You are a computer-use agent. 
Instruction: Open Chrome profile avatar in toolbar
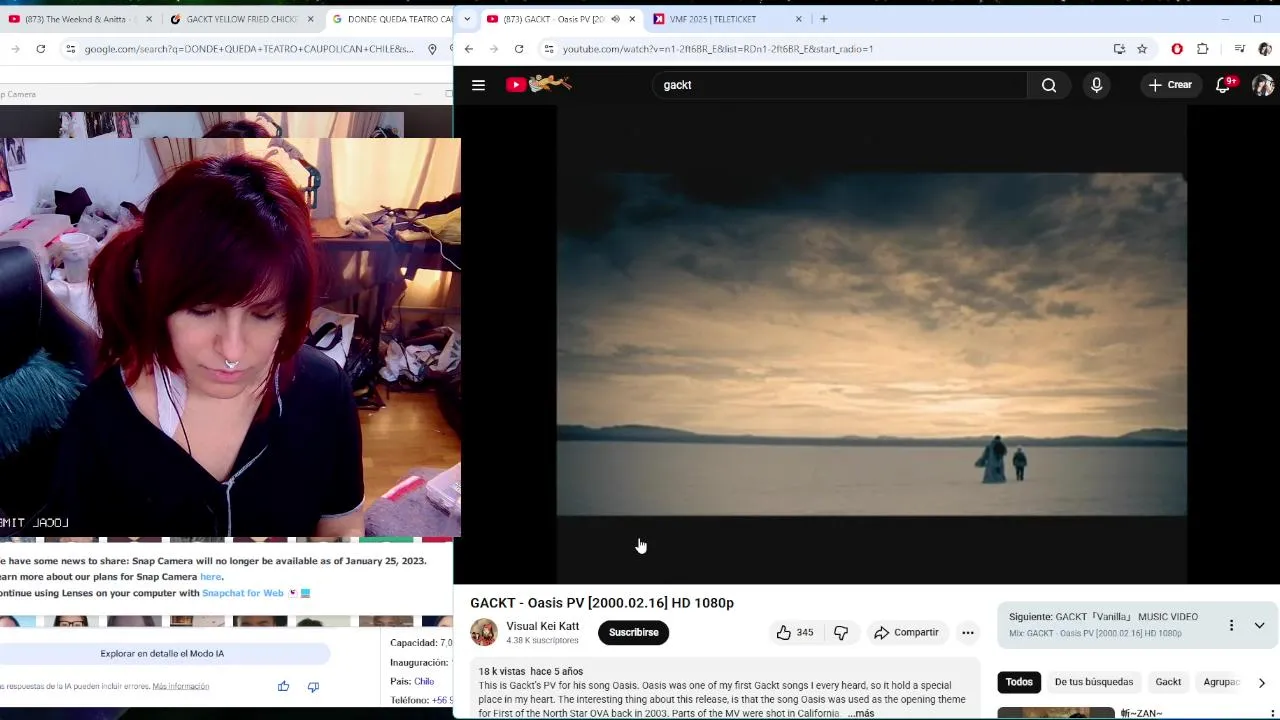(1264, 48)
